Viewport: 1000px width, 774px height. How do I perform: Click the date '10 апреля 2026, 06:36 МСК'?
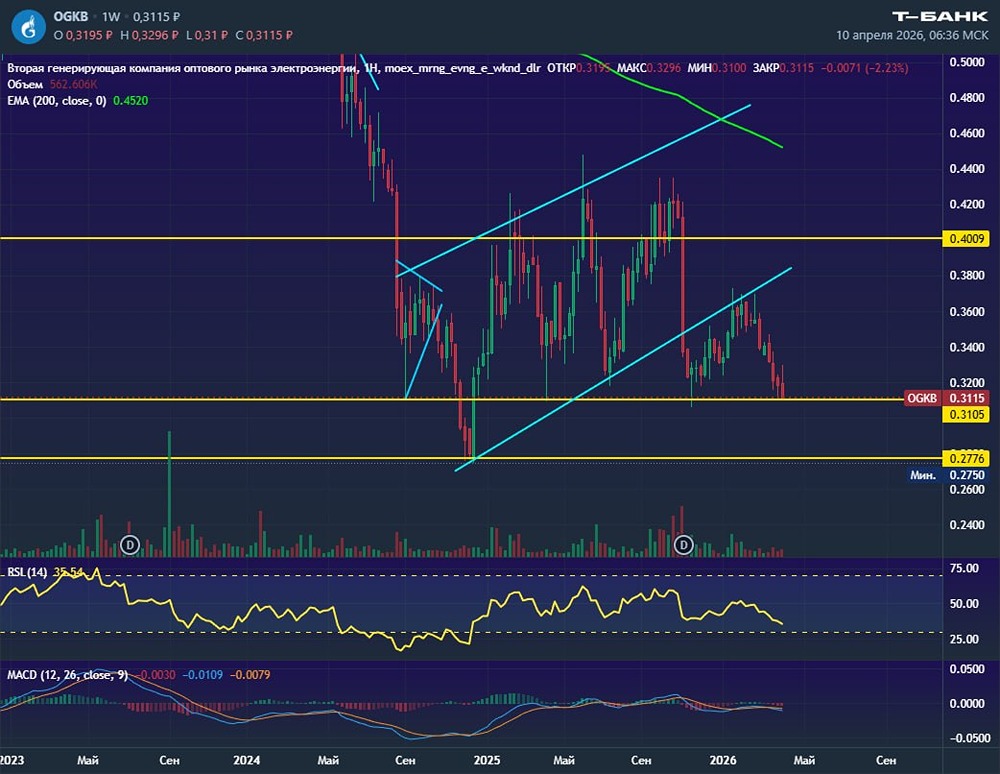click(x=912, y=35)
